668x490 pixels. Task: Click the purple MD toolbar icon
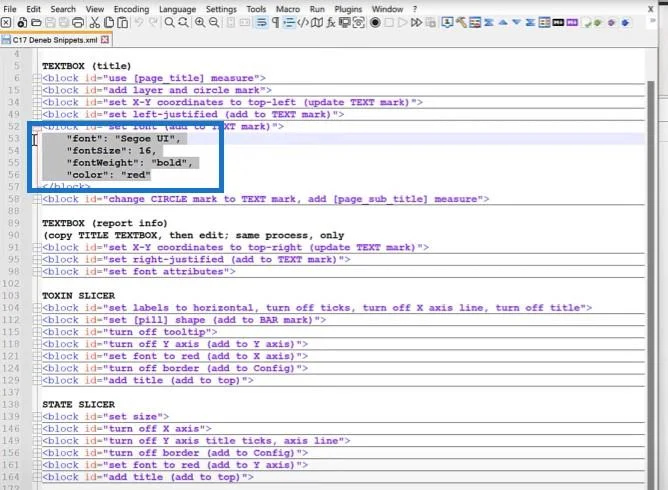click(x=572, y=23)
